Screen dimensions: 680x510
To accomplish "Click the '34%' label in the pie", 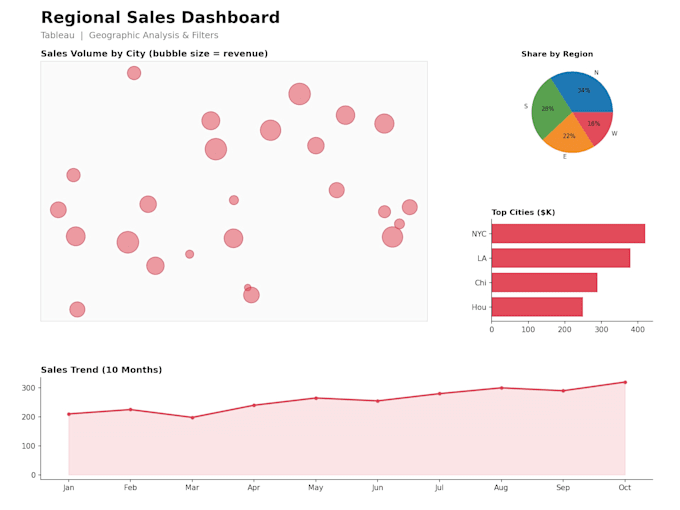I will click(x=584, y=91).
